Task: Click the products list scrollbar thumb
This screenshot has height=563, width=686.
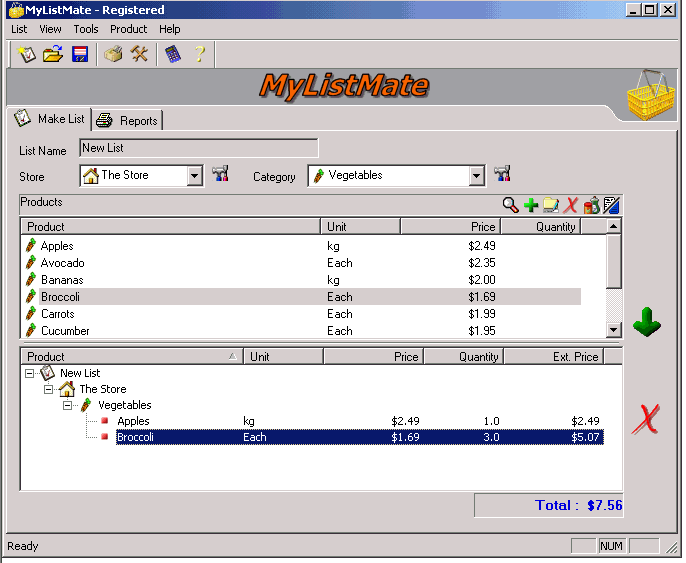Action: pyautogui.click(x=614, y=261)
